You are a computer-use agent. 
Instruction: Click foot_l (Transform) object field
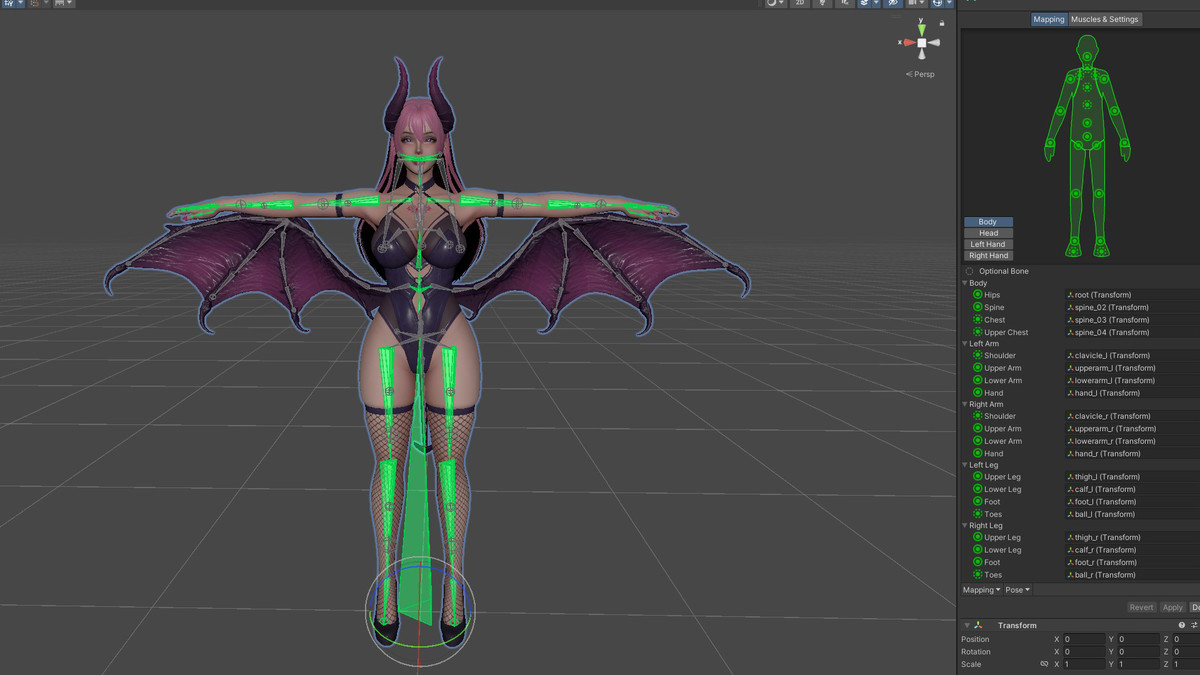1132,502
